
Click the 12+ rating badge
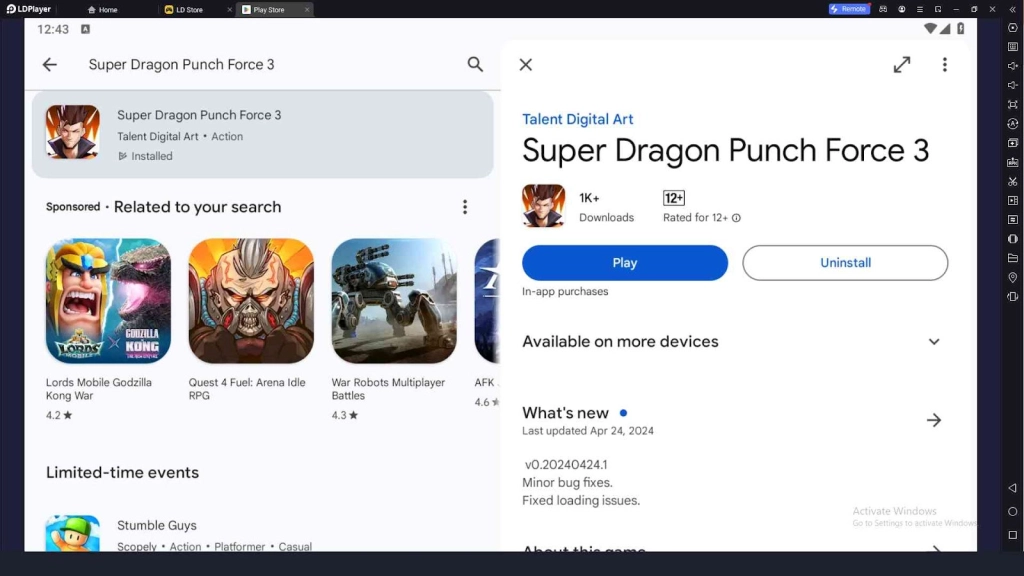pyautogui.click(x=673, y=198)
